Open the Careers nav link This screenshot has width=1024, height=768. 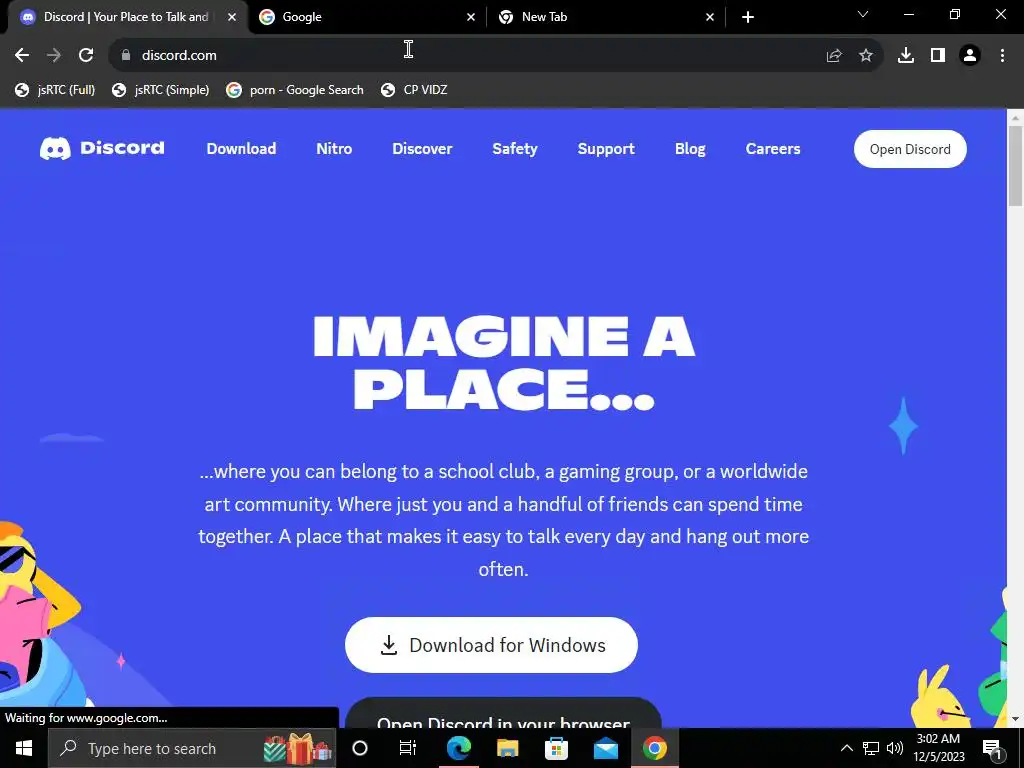tap(773, 149)
